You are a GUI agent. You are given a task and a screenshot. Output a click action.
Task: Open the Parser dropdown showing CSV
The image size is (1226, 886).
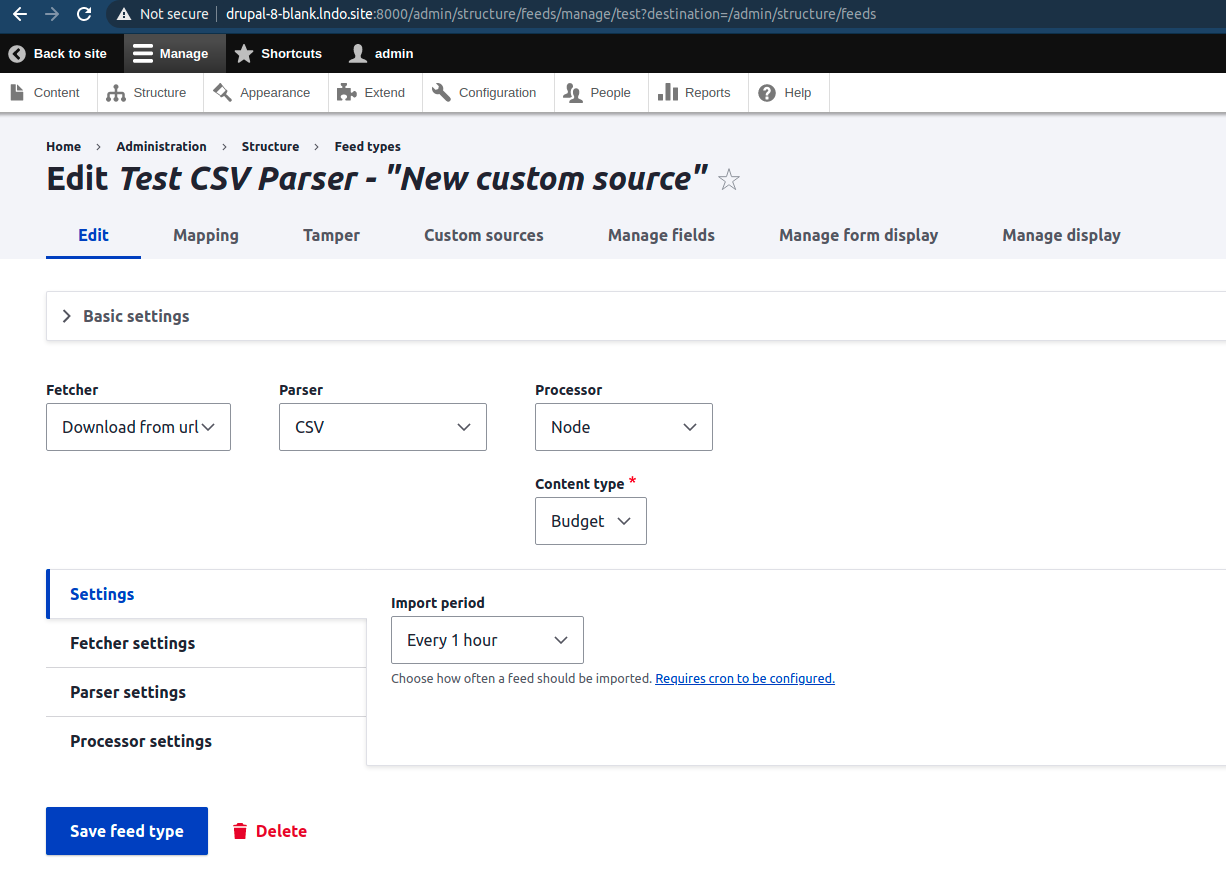(x=382, y=427)
